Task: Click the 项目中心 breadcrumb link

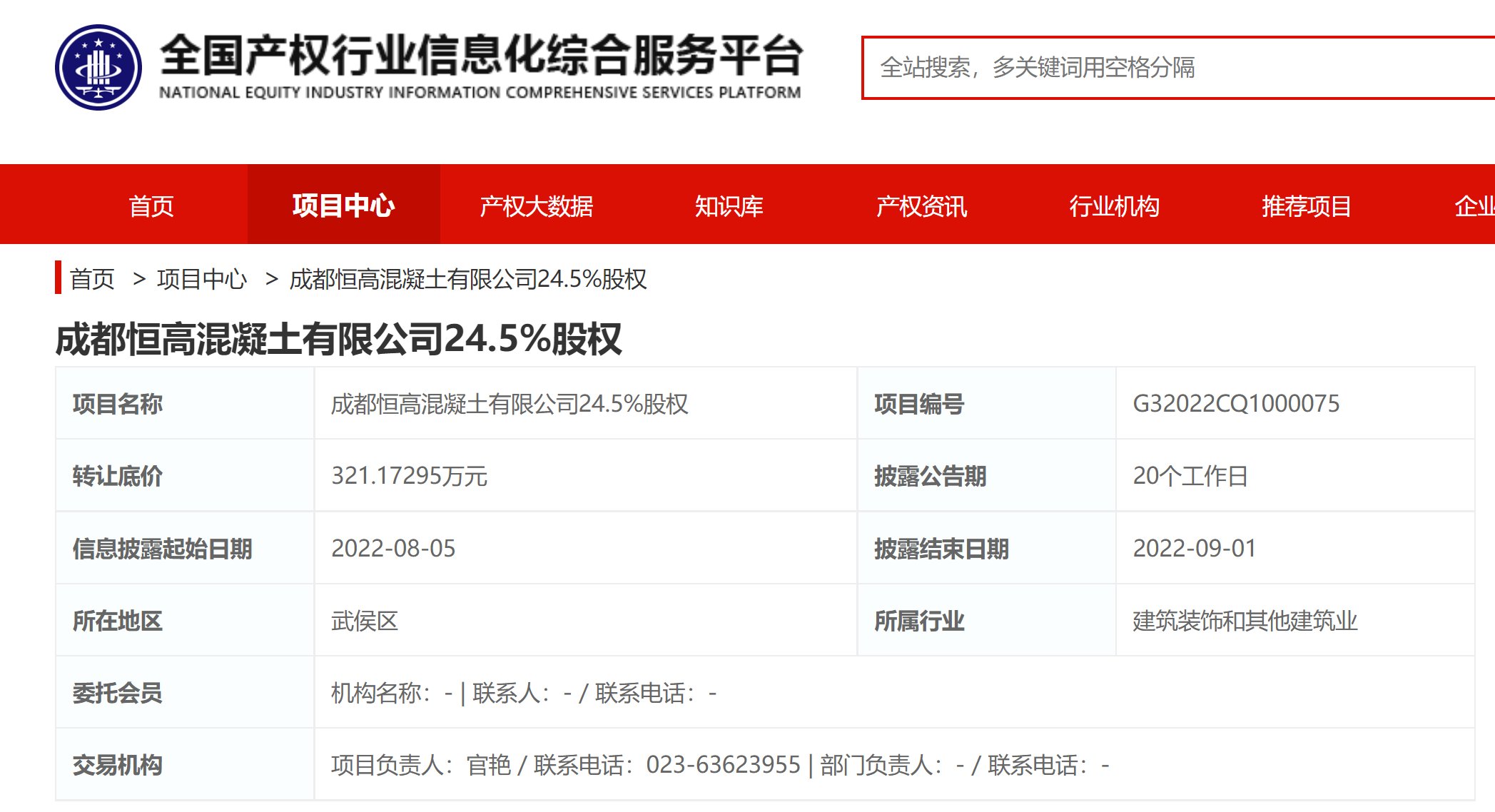Action: tap(202, 279)
